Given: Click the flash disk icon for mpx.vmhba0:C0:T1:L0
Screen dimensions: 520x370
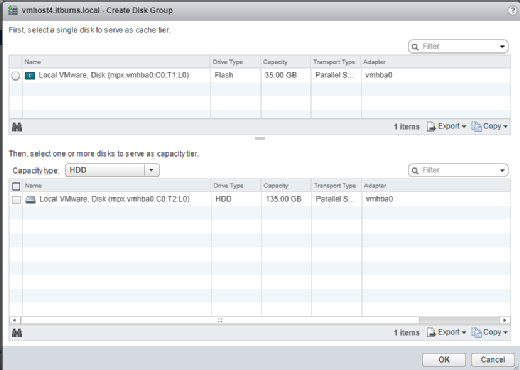Looking at the screenshot, I should coord(30,76).
